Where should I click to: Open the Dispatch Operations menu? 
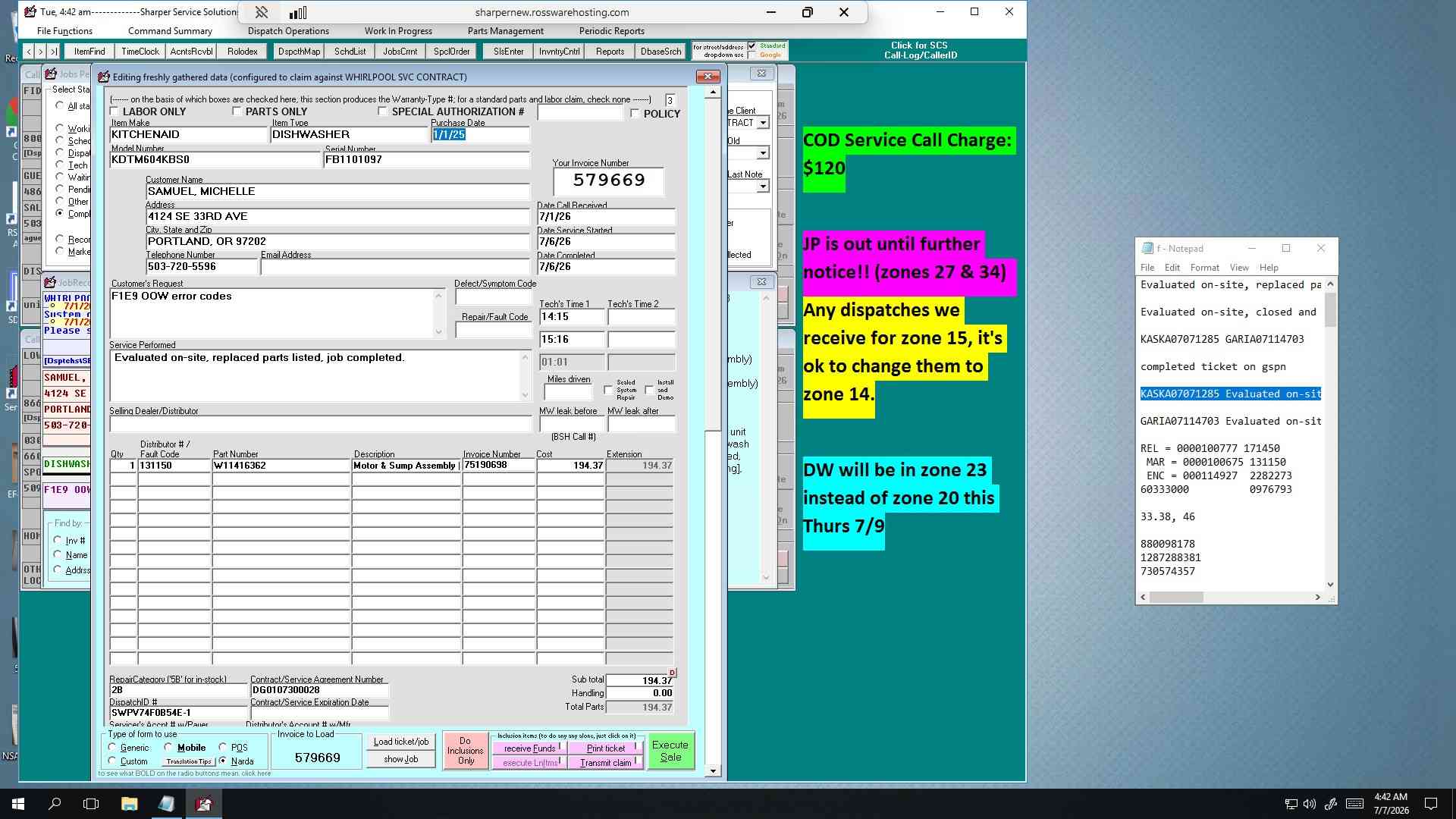pyautogui.click(x=288, y=31)
